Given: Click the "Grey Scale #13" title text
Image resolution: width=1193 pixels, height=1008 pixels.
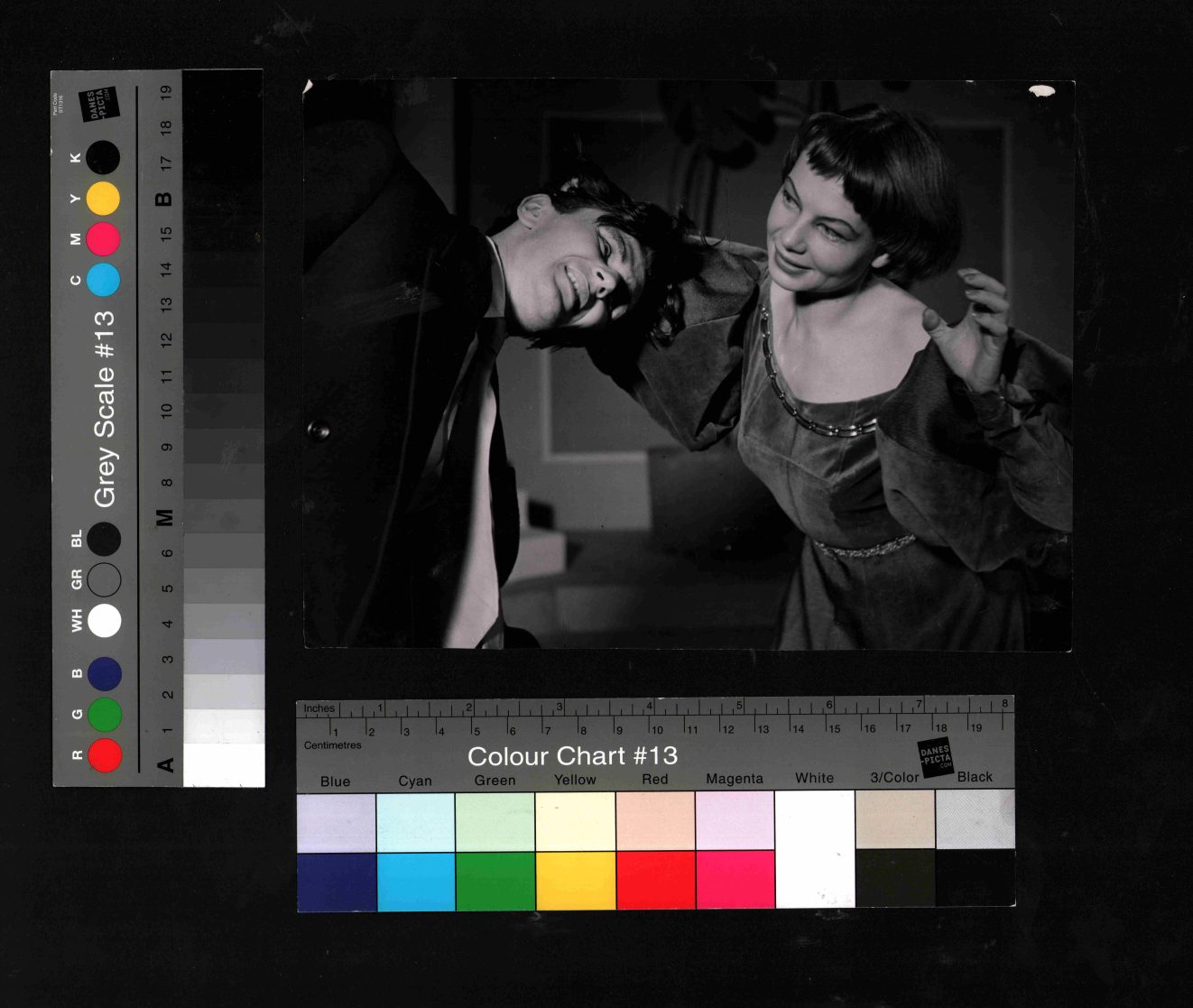Looking at the screenshot, I should pyautogui.click(x=105, y=408).
